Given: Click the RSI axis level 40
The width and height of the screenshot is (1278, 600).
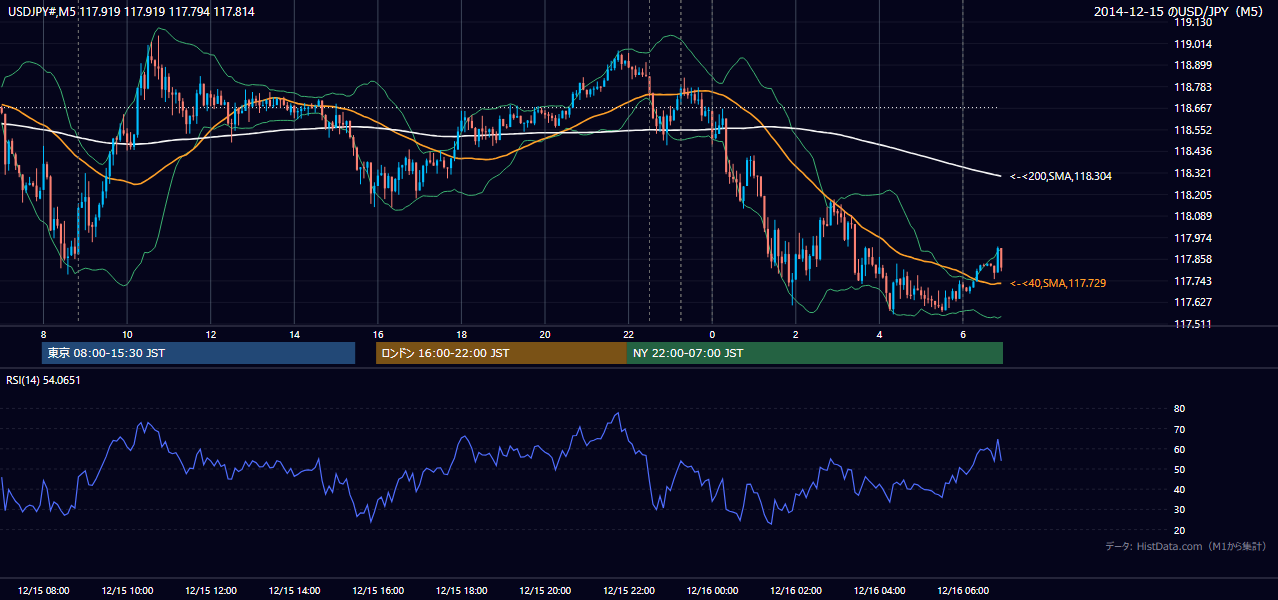Looking at the screenshot, I should coord(1179,489).
